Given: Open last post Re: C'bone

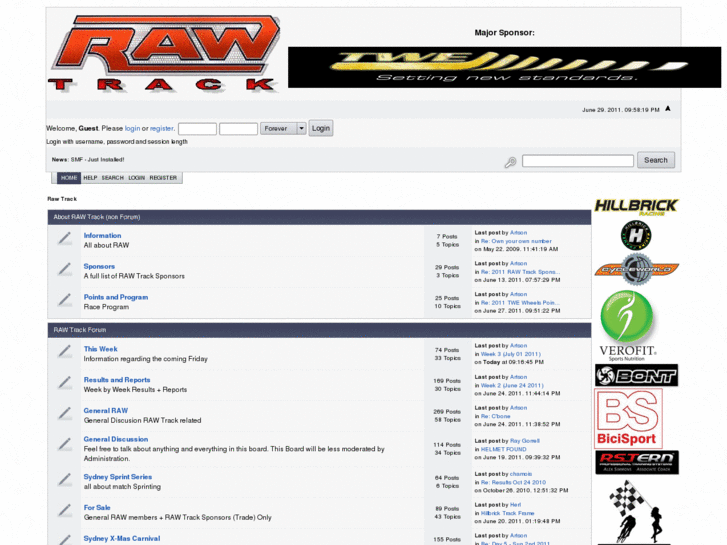Looking at the screenshot, I should pos(496,417).
